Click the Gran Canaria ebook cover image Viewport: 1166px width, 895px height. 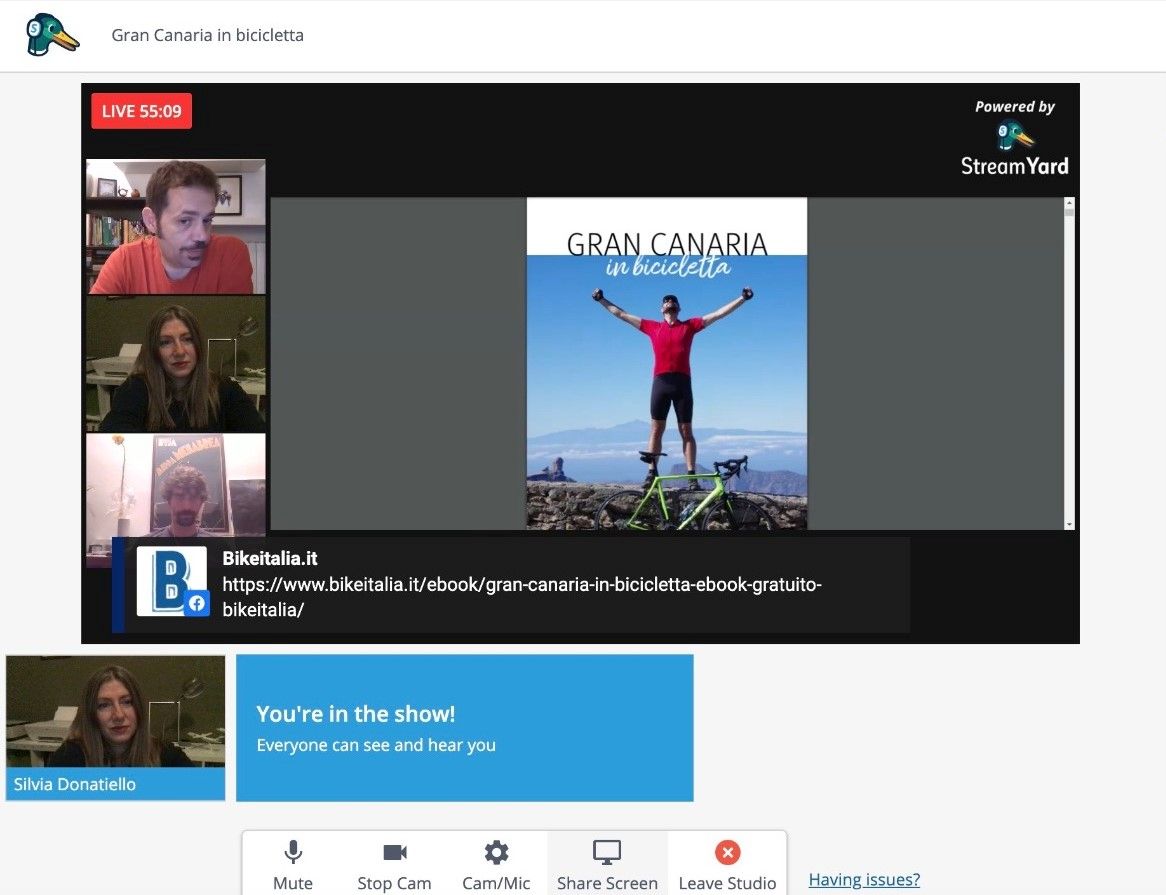point(666,364)
